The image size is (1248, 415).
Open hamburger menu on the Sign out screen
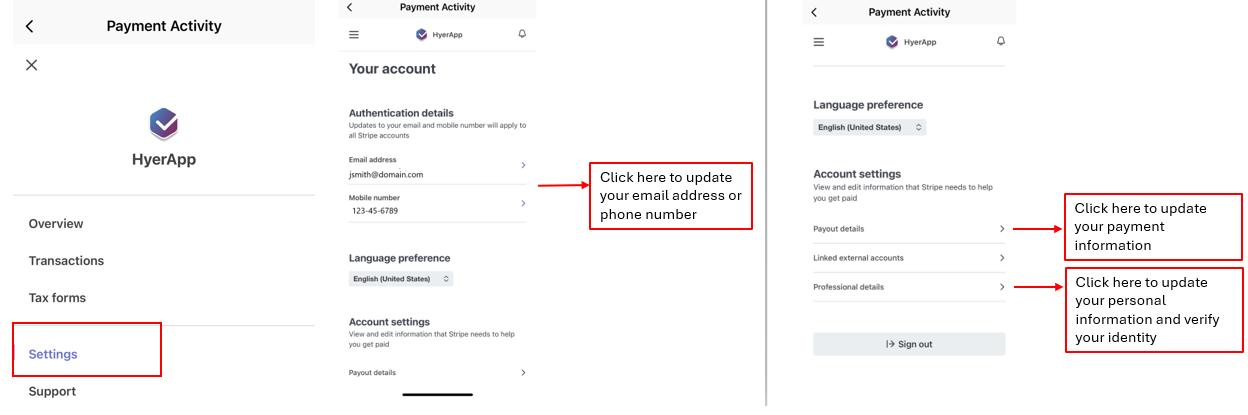(x=819, y=42)
